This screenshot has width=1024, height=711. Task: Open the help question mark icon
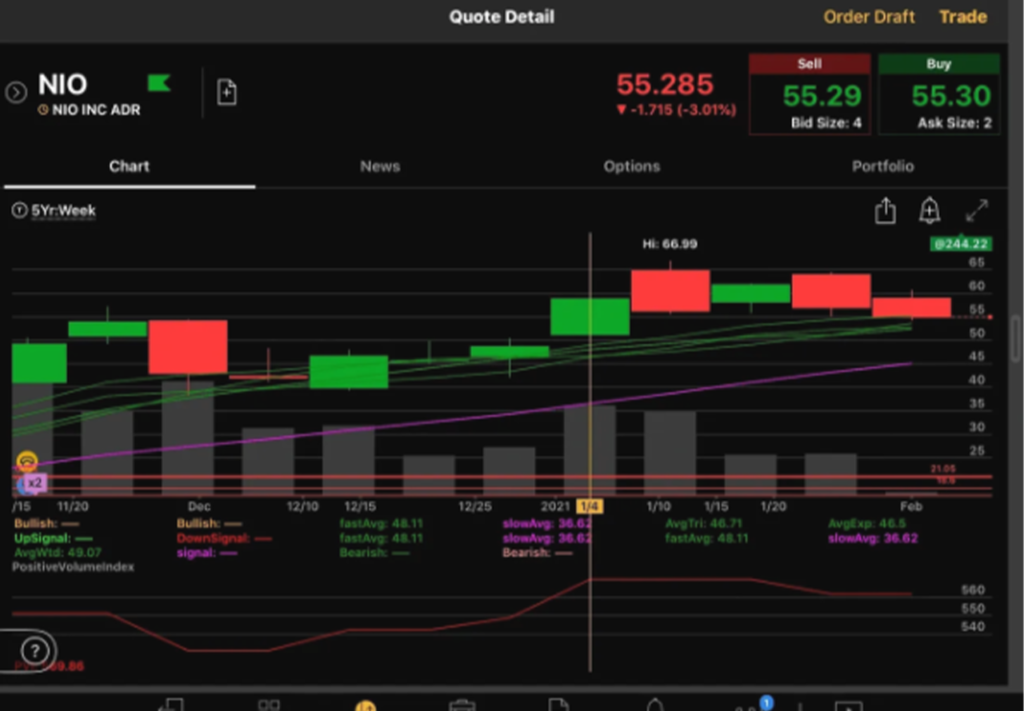tap(35, 650)
